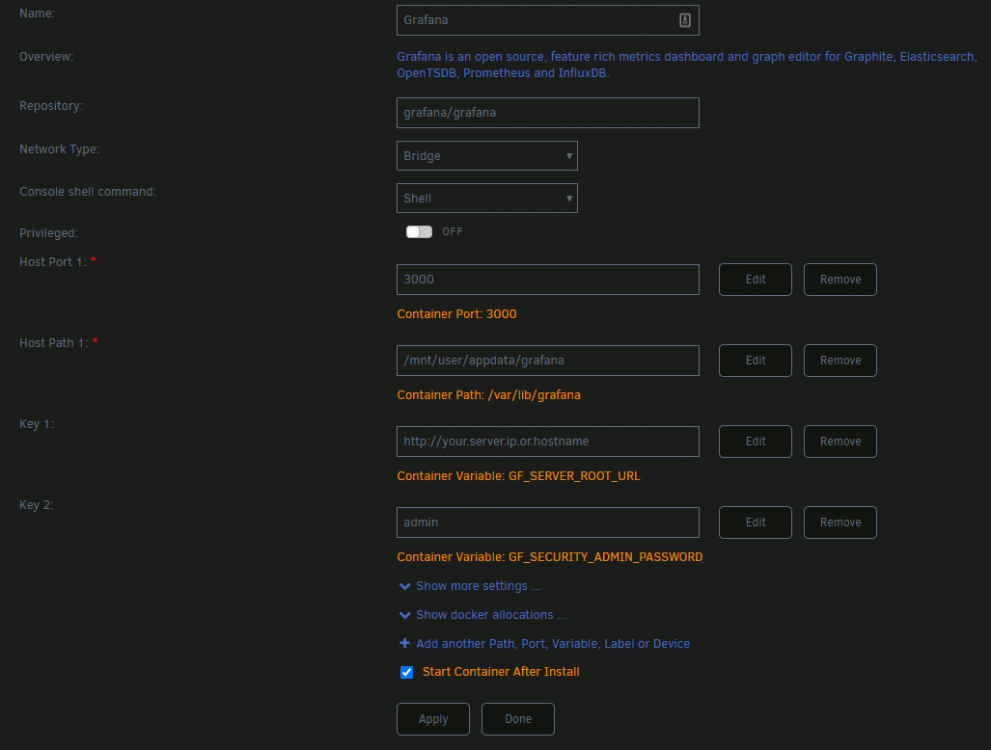991x750 pixels.
Task: Click the Host Path field /mnt/user/appdata/grafana
Action: pyautogui.click(x=548, y=360)
